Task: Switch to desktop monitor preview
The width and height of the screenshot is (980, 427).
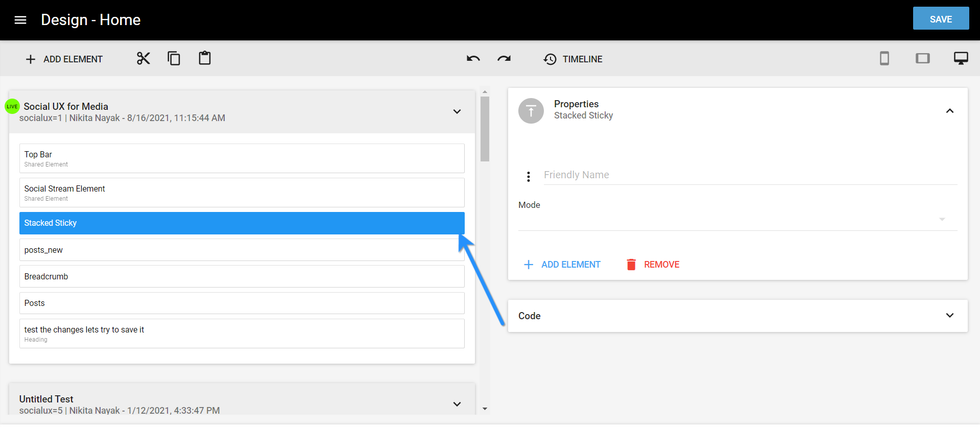Action: [960, 59]
